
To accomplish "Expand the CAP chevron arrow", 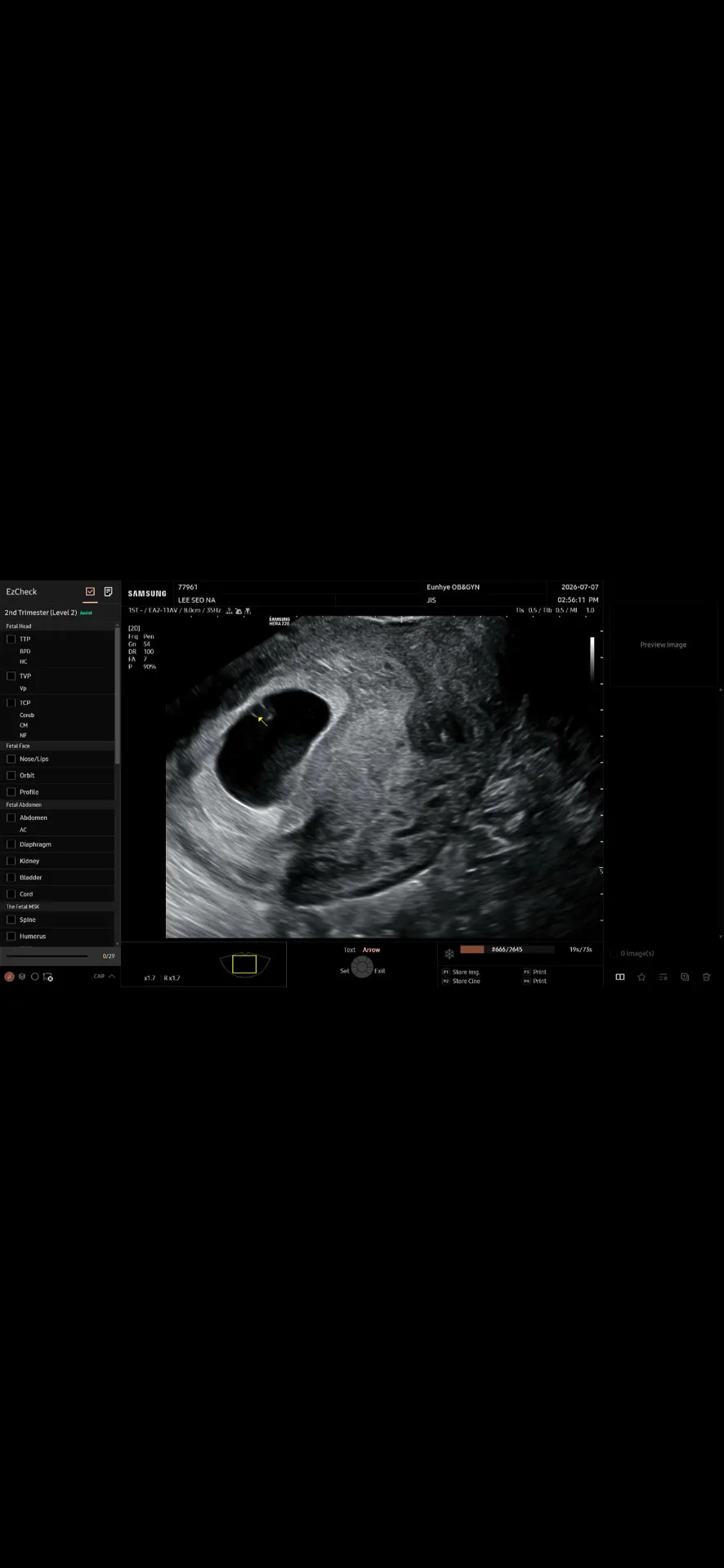I will coord(111,976).
